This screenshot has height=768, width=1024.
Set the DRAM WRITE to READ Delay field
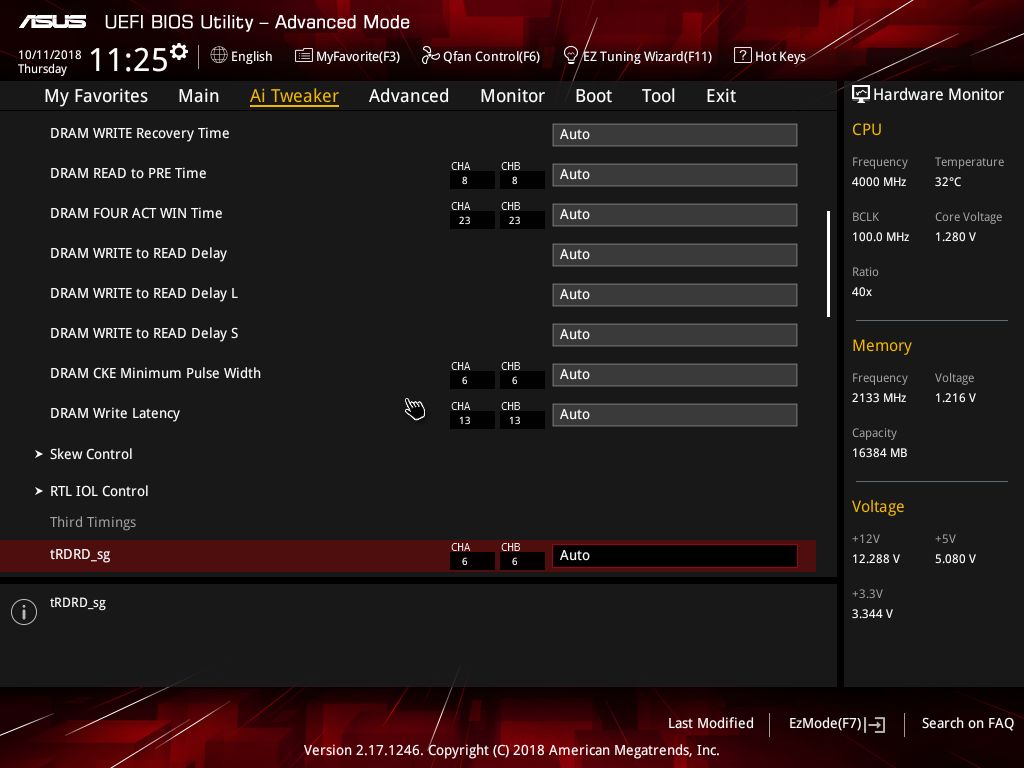tap(675, 255)
